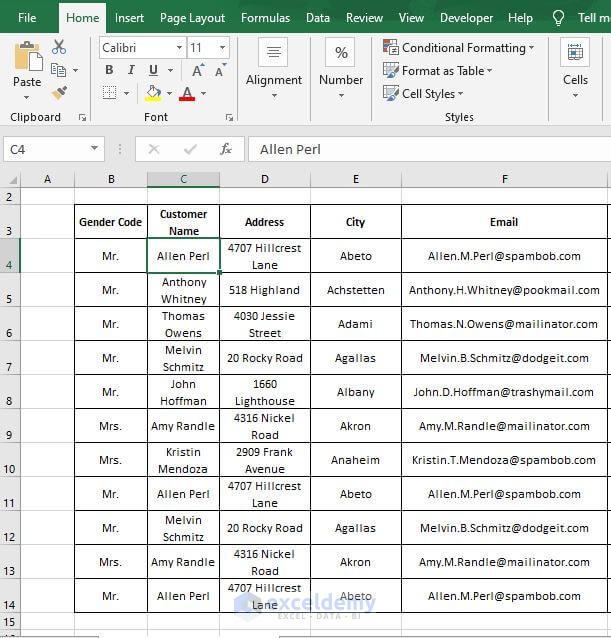Select the Achstetten city cell
This screenshot has width=611, height=638.
356,290
